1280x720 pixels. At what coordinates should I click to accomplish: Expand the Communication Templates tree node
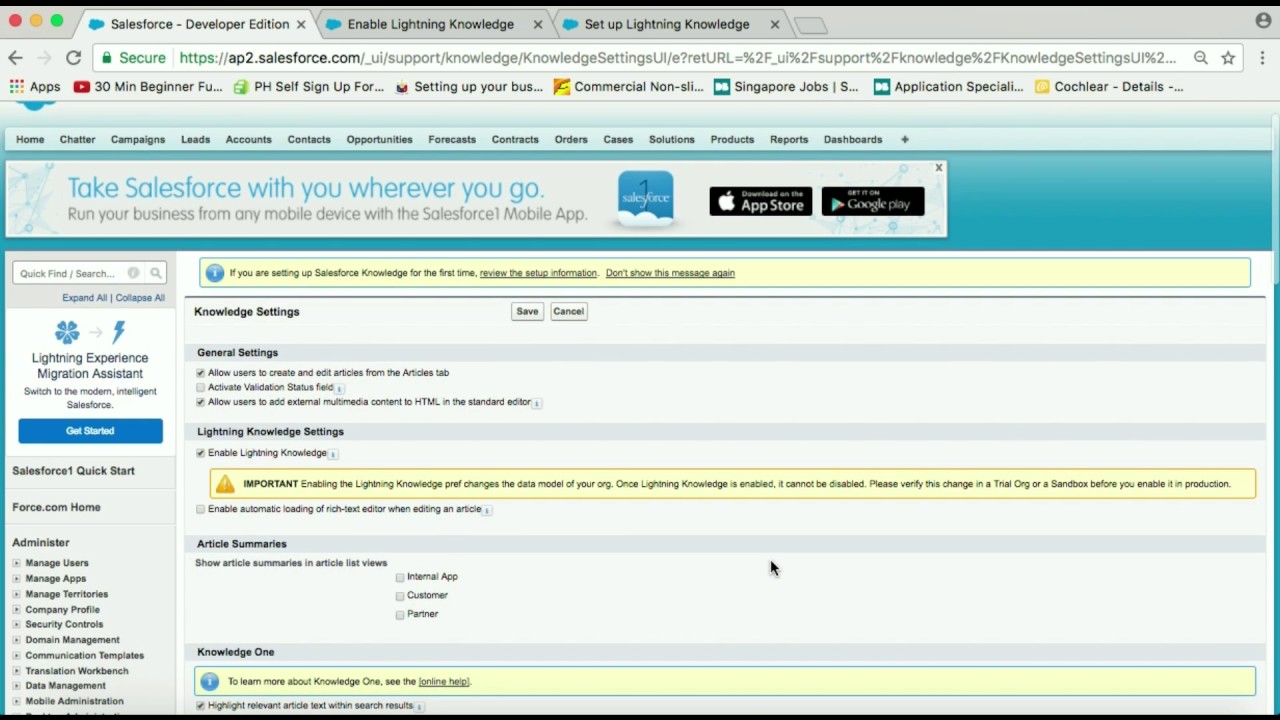(16, 656)
